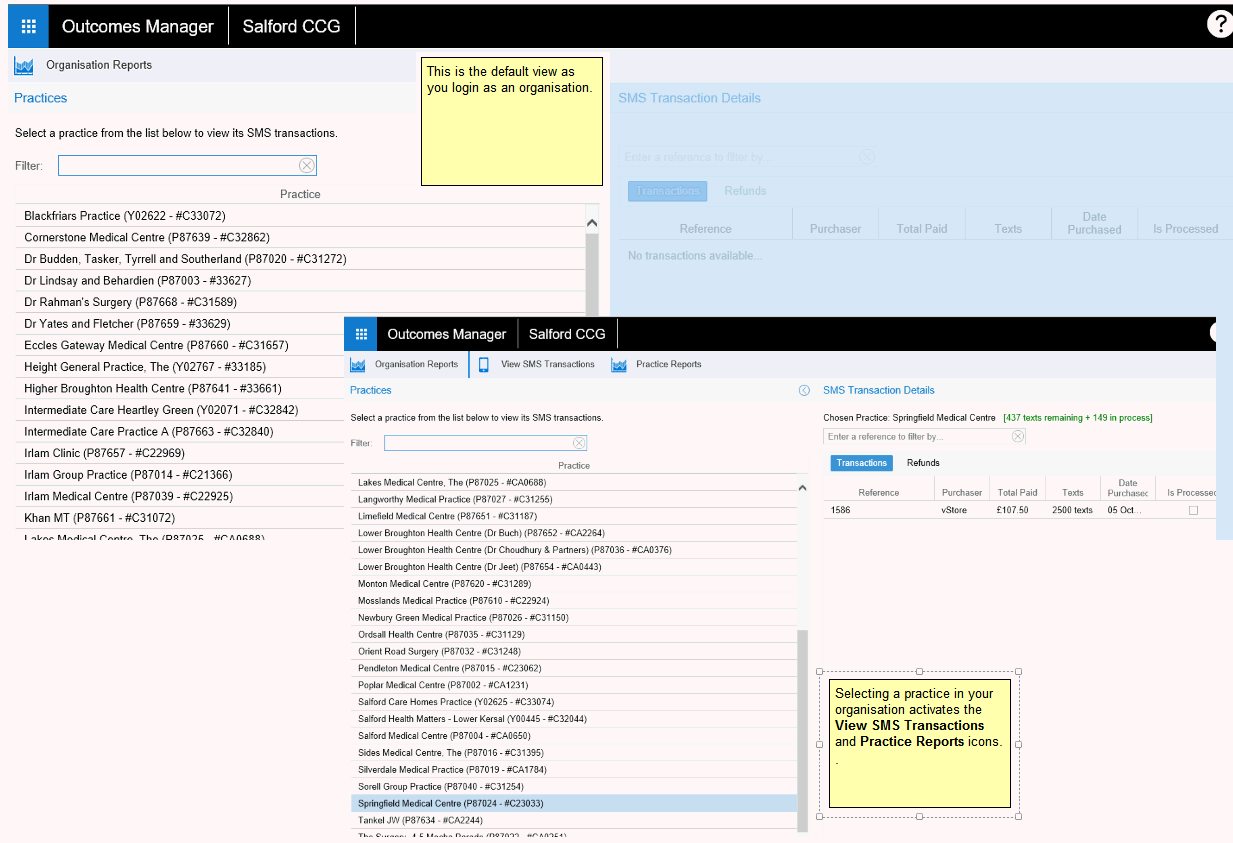1233x843 pixels.
Task: Click the Total Paid column header above £107.50
Action: 1017,492
